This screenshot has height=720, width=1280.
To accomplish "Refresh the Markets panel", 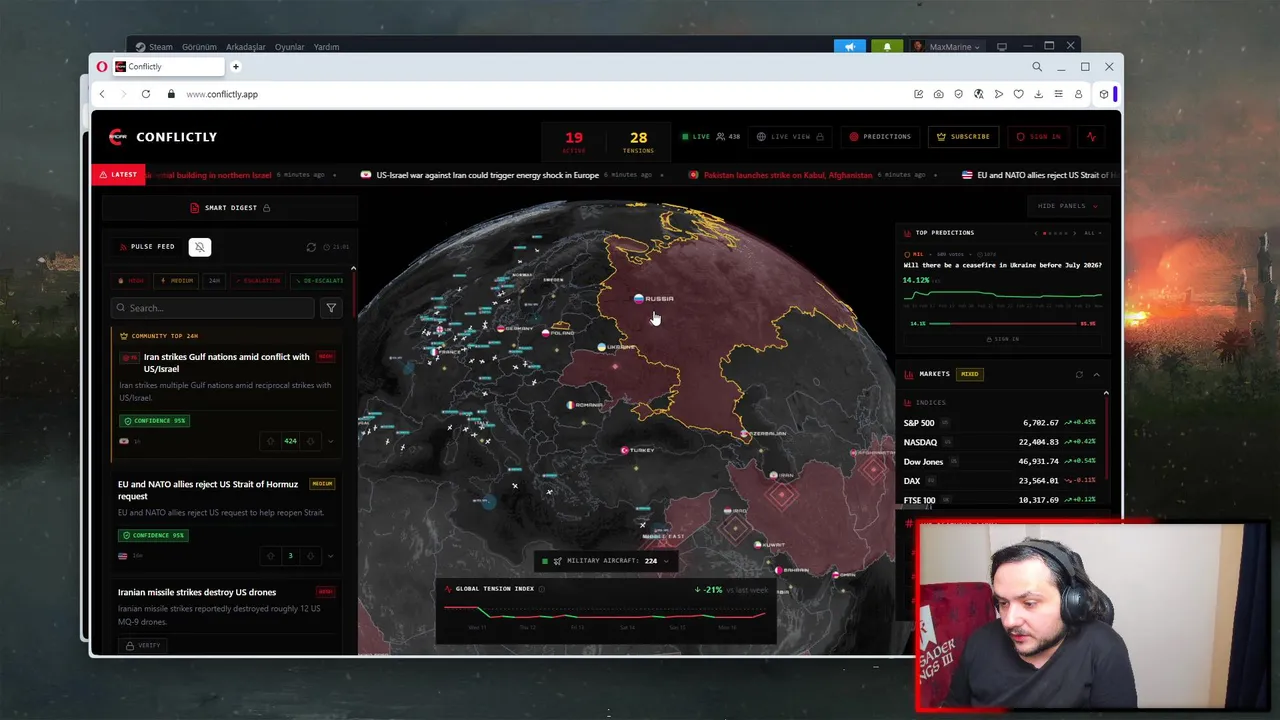I will pyautogui.click(x=1079, y=374).
